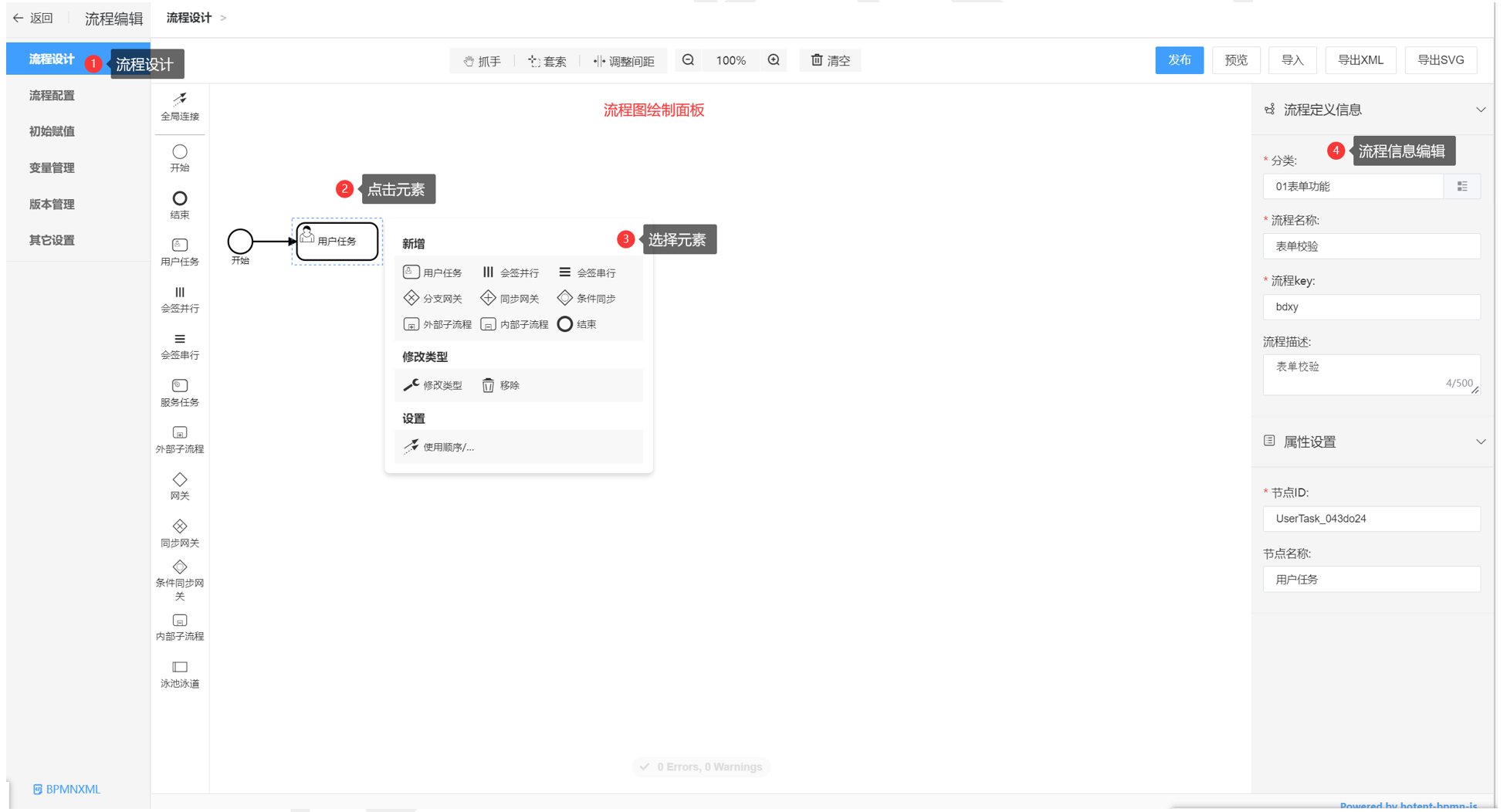This screenshot has width=1507, height=812.
Task: Open the 流程配置 sidebar tab
Action: [x=52, y=96]
